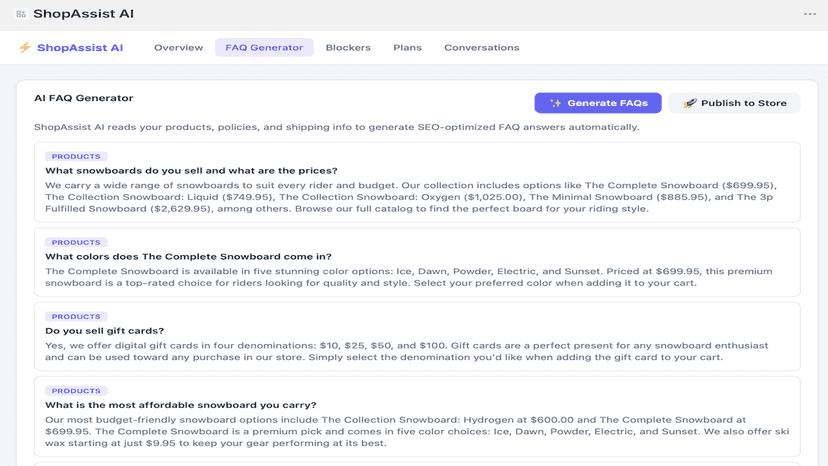Screen dimensions: 828x466
Task: Switch to the Blockers tab
Action: (348, 48)
